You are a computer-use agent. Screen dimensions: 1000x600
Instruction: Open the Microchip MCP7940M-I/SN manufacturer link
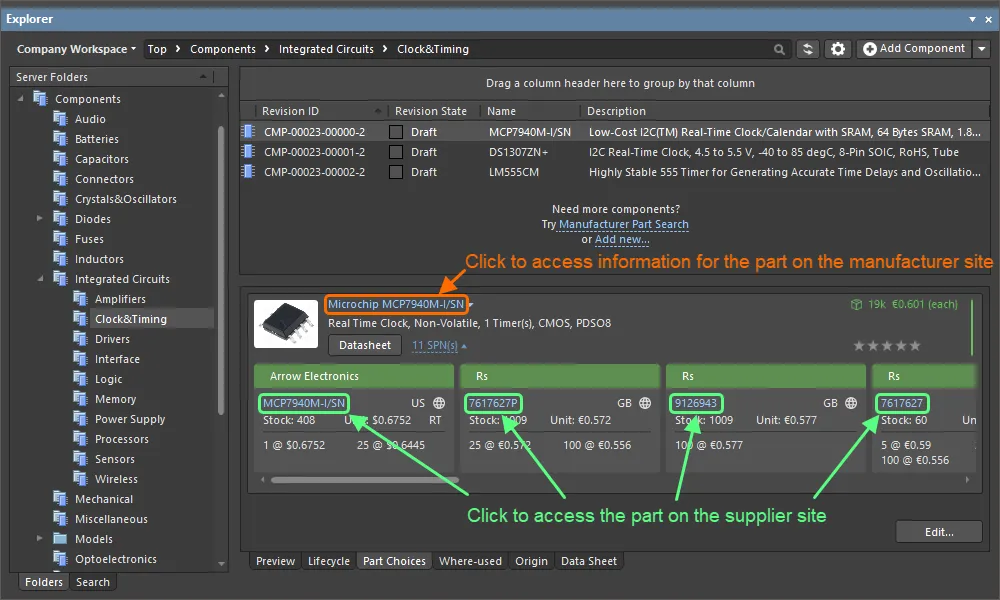(396, 304)
